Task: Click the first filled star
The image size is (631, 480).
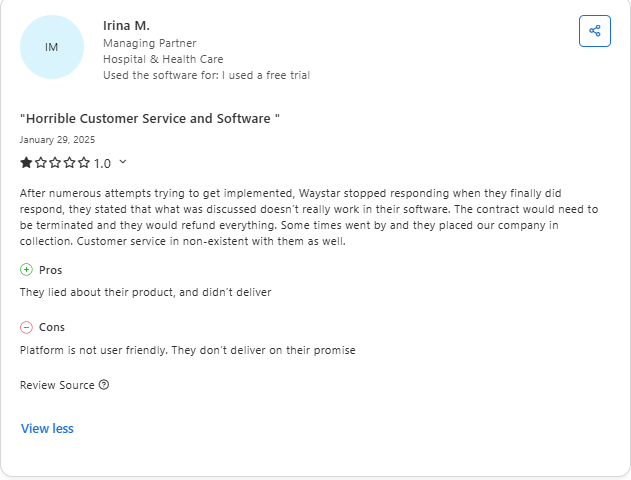Action: tap(26, 162)
